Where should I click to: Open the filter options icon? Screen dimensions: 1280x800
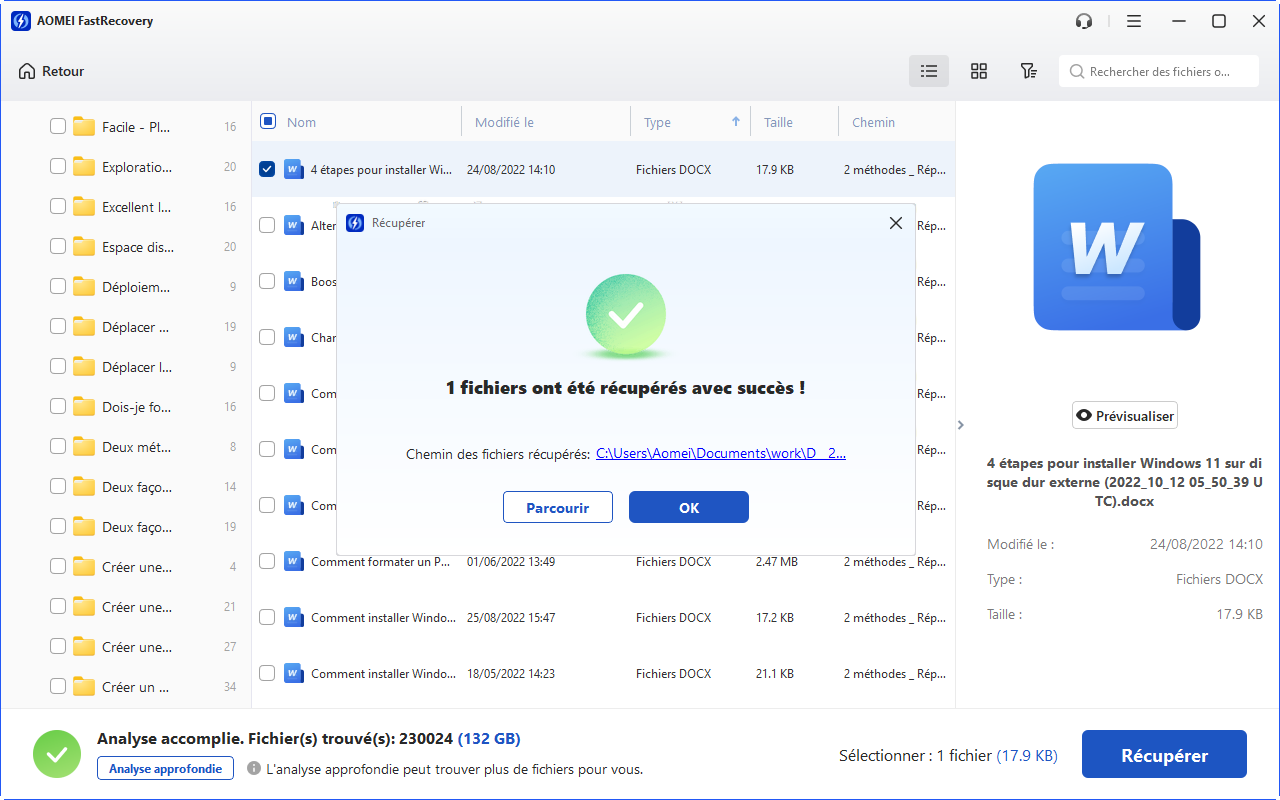(1028, 71)
